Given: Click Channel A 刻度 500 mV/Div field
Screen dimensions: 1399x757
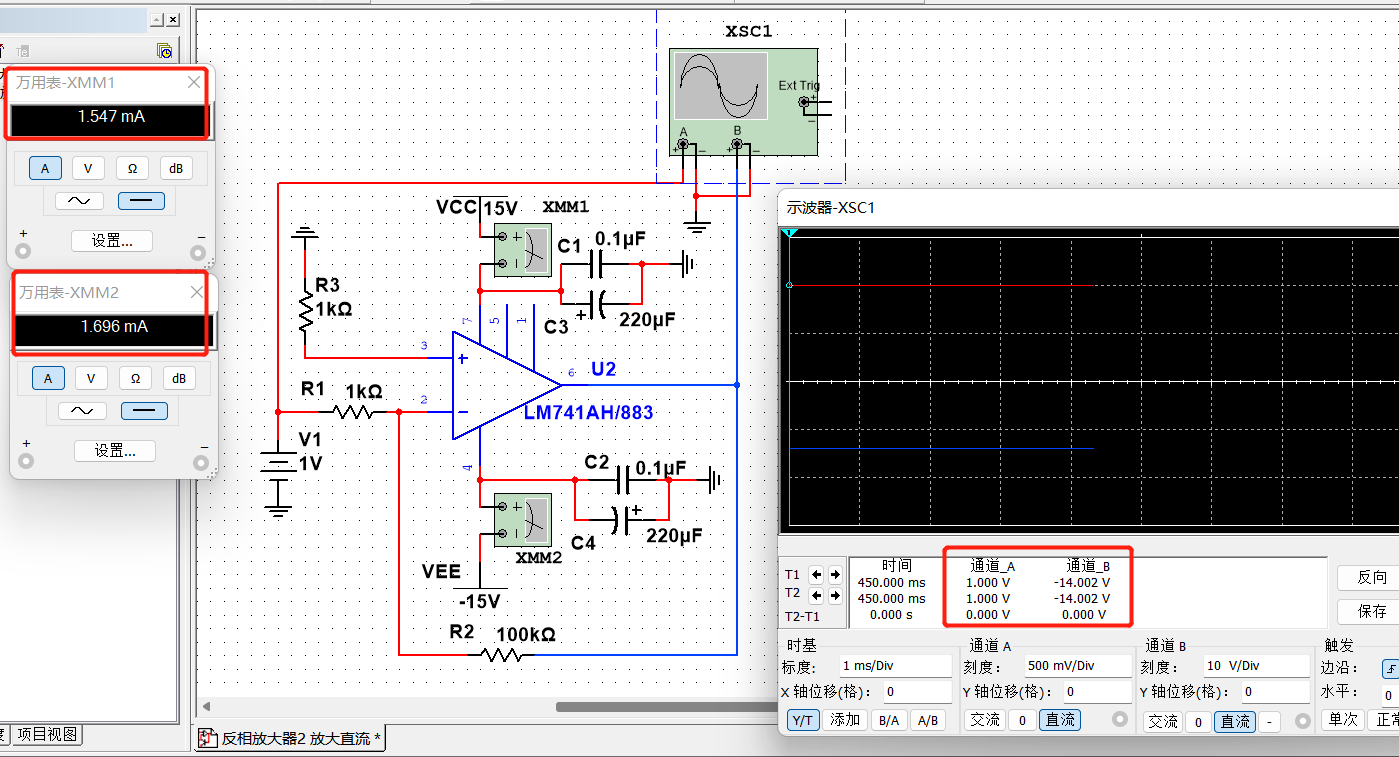Looking at the screenshot, I should pos(1076,666).
